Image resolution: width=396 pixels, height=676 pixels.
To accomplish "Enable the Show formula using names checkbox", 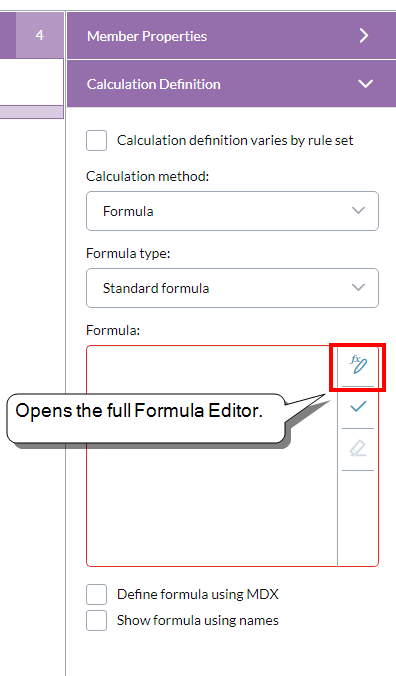I will (97, 620).
